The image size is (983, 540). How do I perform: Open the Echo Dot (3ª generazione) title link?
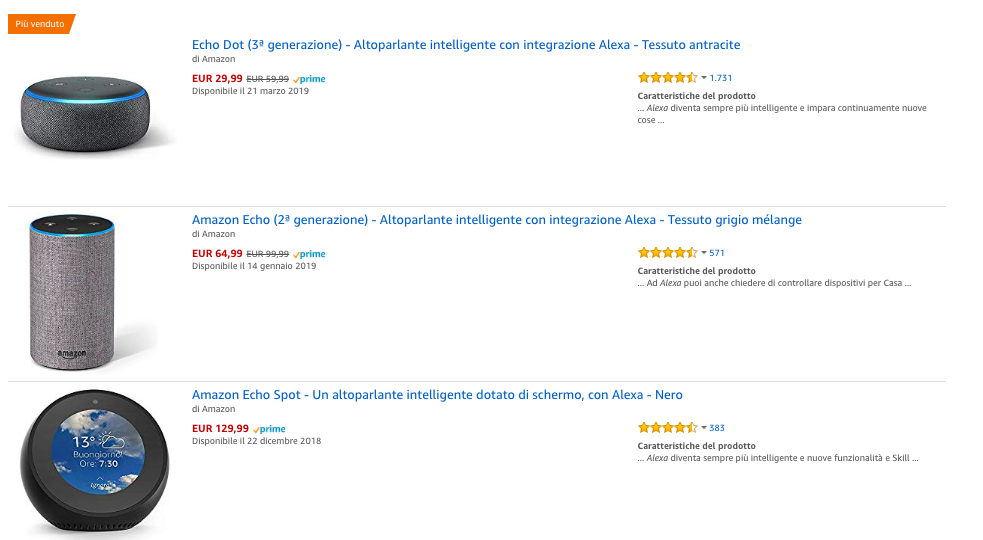(466, 45)
